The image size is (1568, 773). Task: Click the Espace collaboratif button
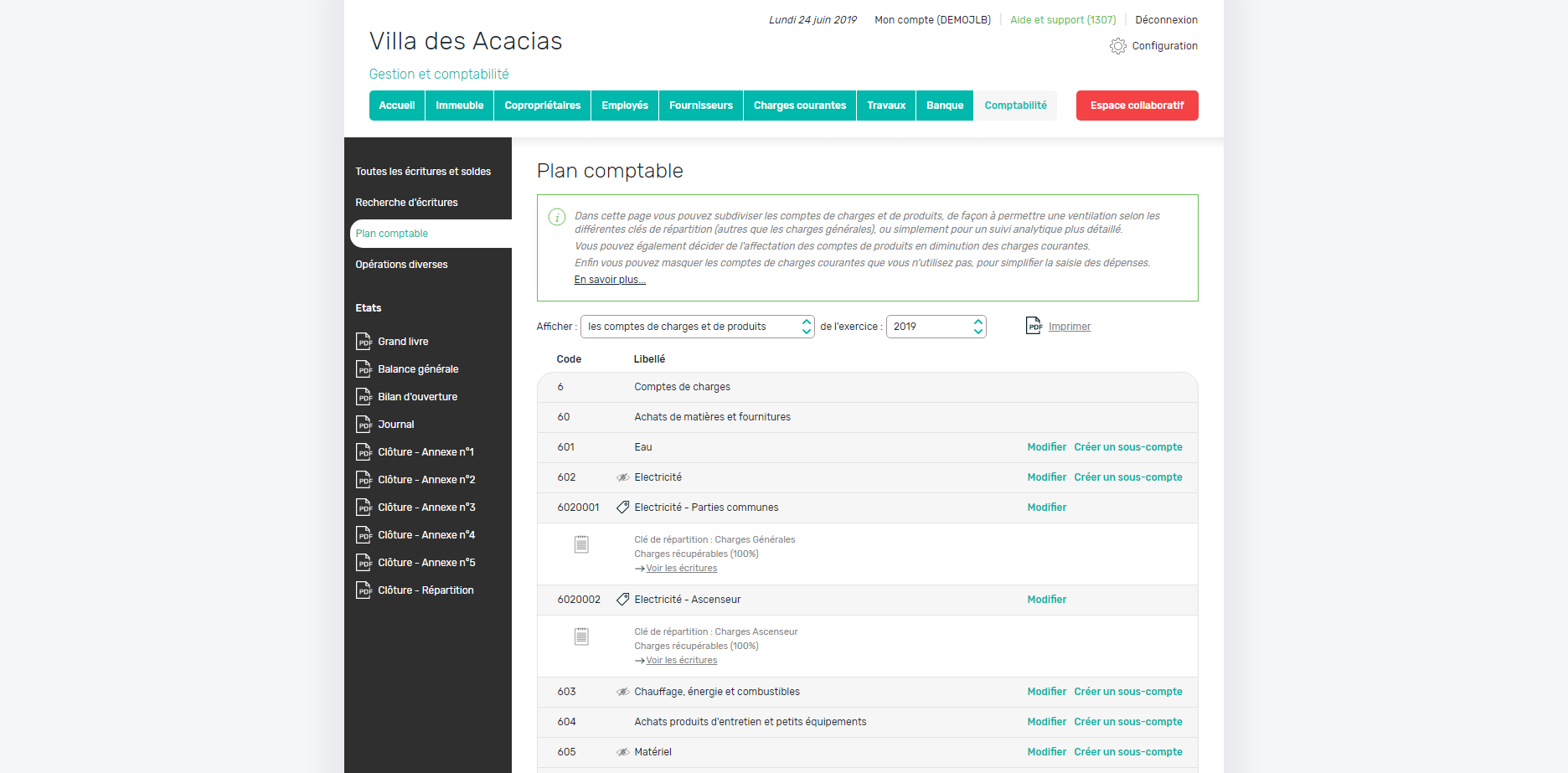(x=1137, y=106)
